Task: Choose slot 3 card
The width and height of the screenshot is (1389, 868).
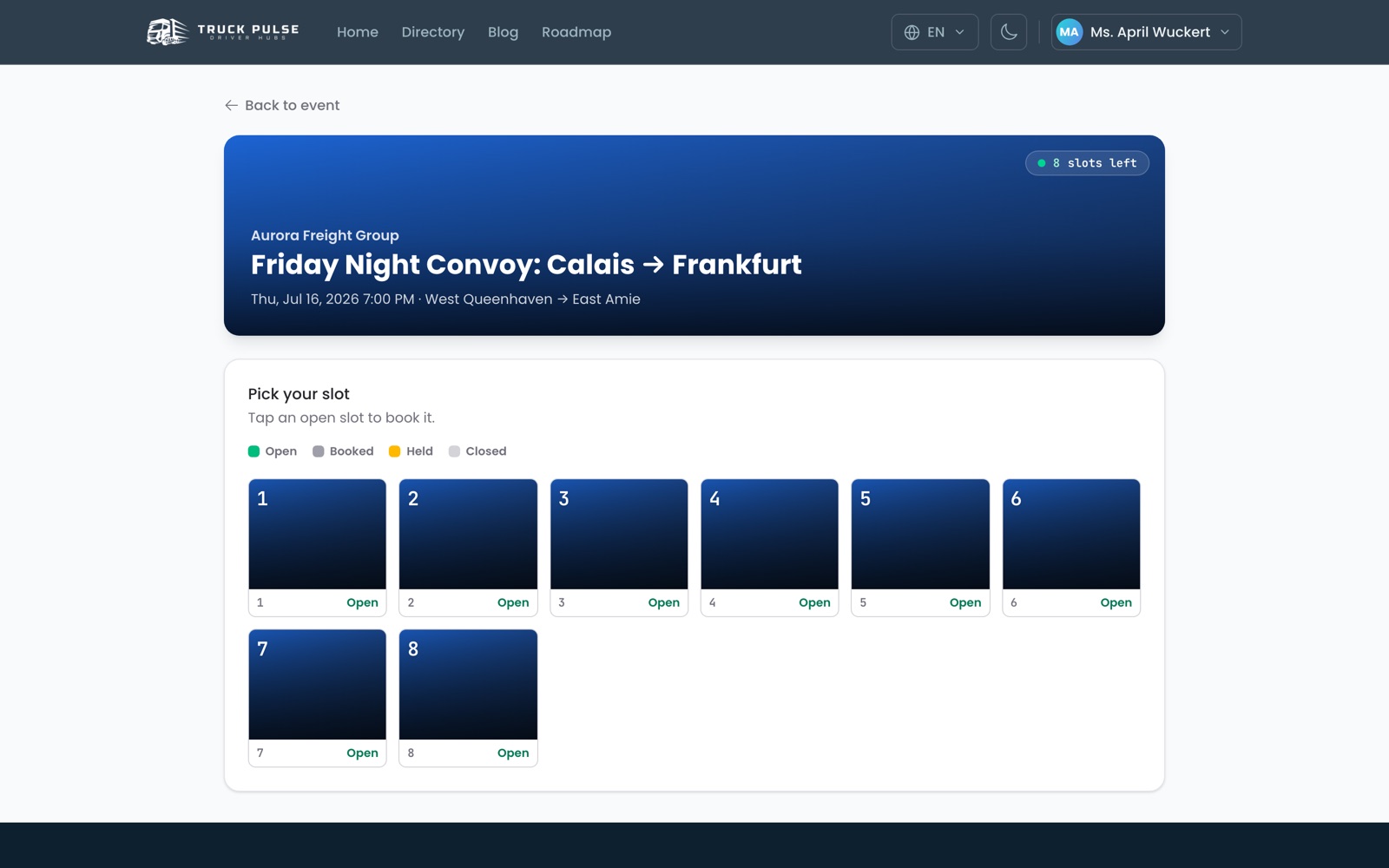Action: [619, 548]
